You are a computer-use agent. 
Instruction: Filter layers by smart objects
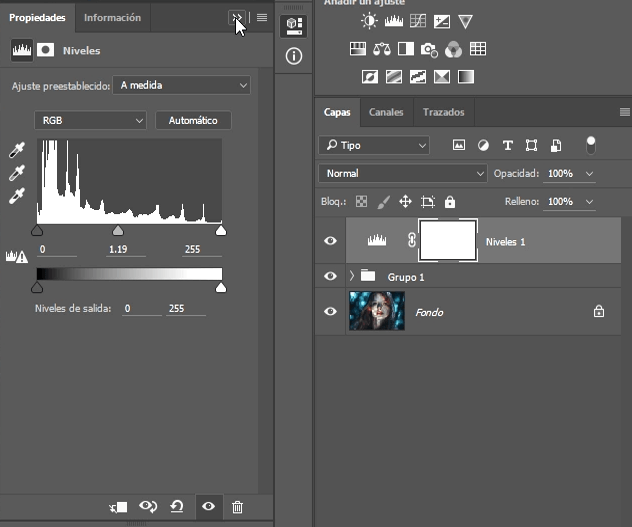point(556,146)
